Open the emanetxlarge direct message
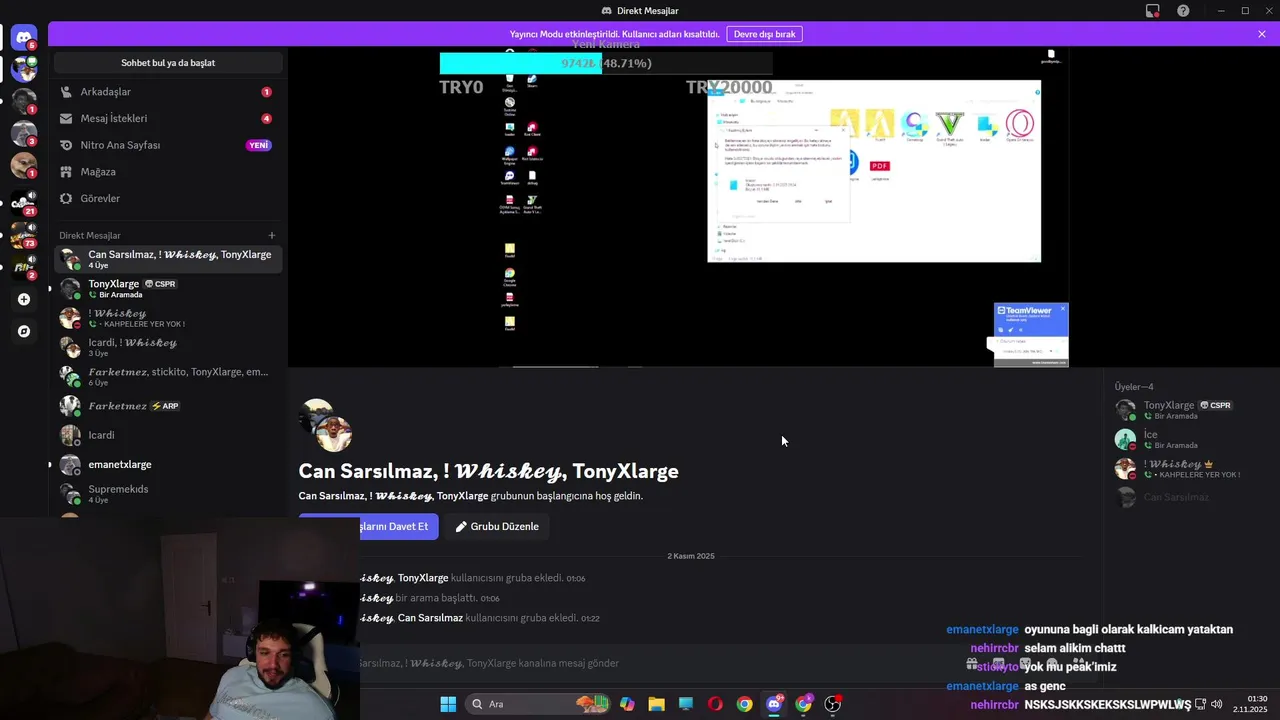The height and width of the screenshot is (720, 1280). (168, 464)
